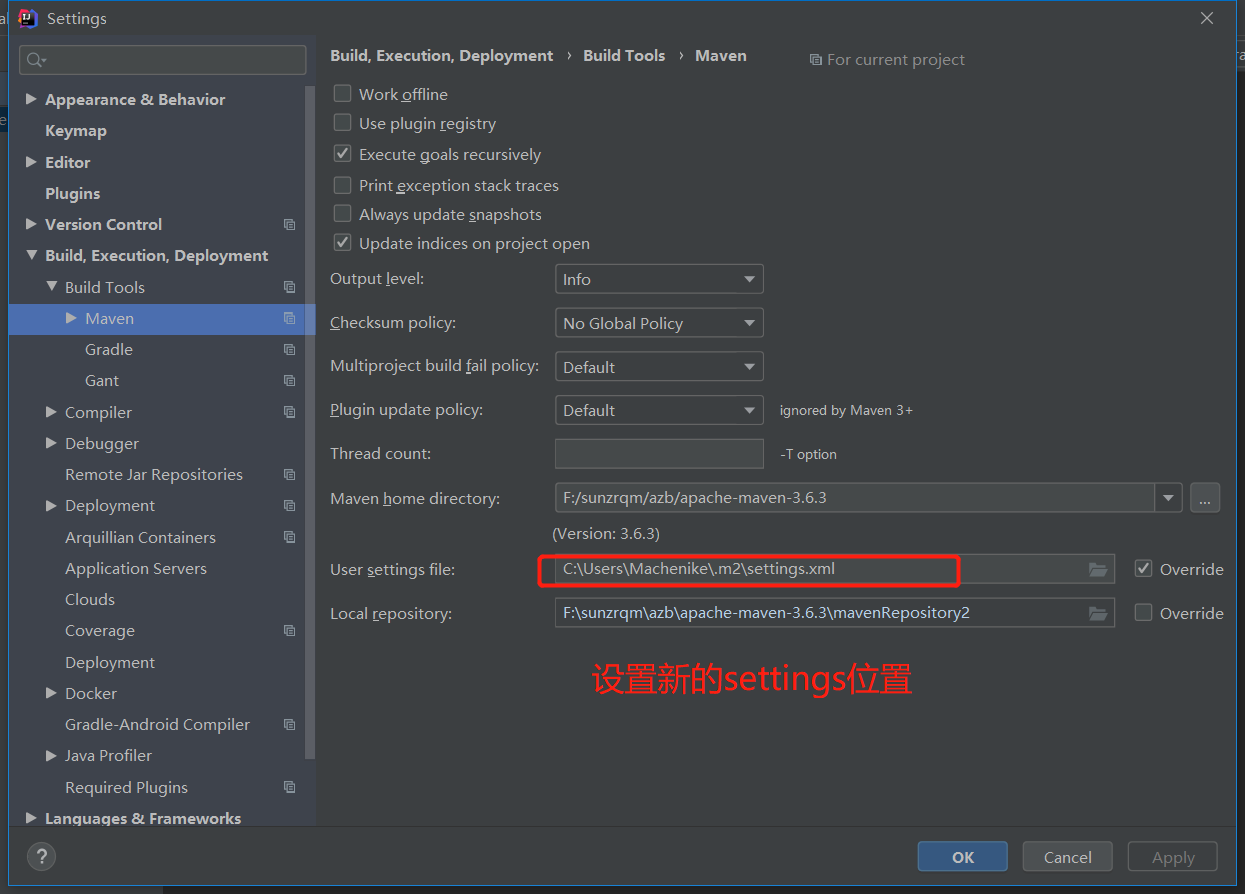Enable the Work offline checkbox
Viewport: 1245px width, 894px height.
coord(342,93)
